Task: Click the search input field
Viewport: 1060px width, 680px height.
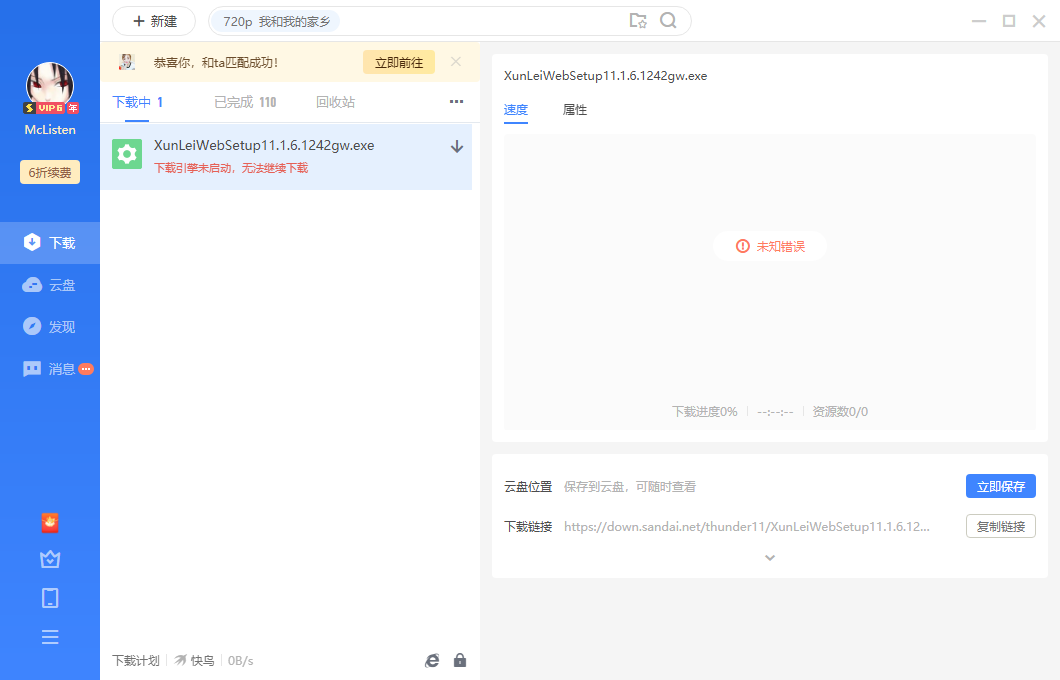Action: [480, 21]
